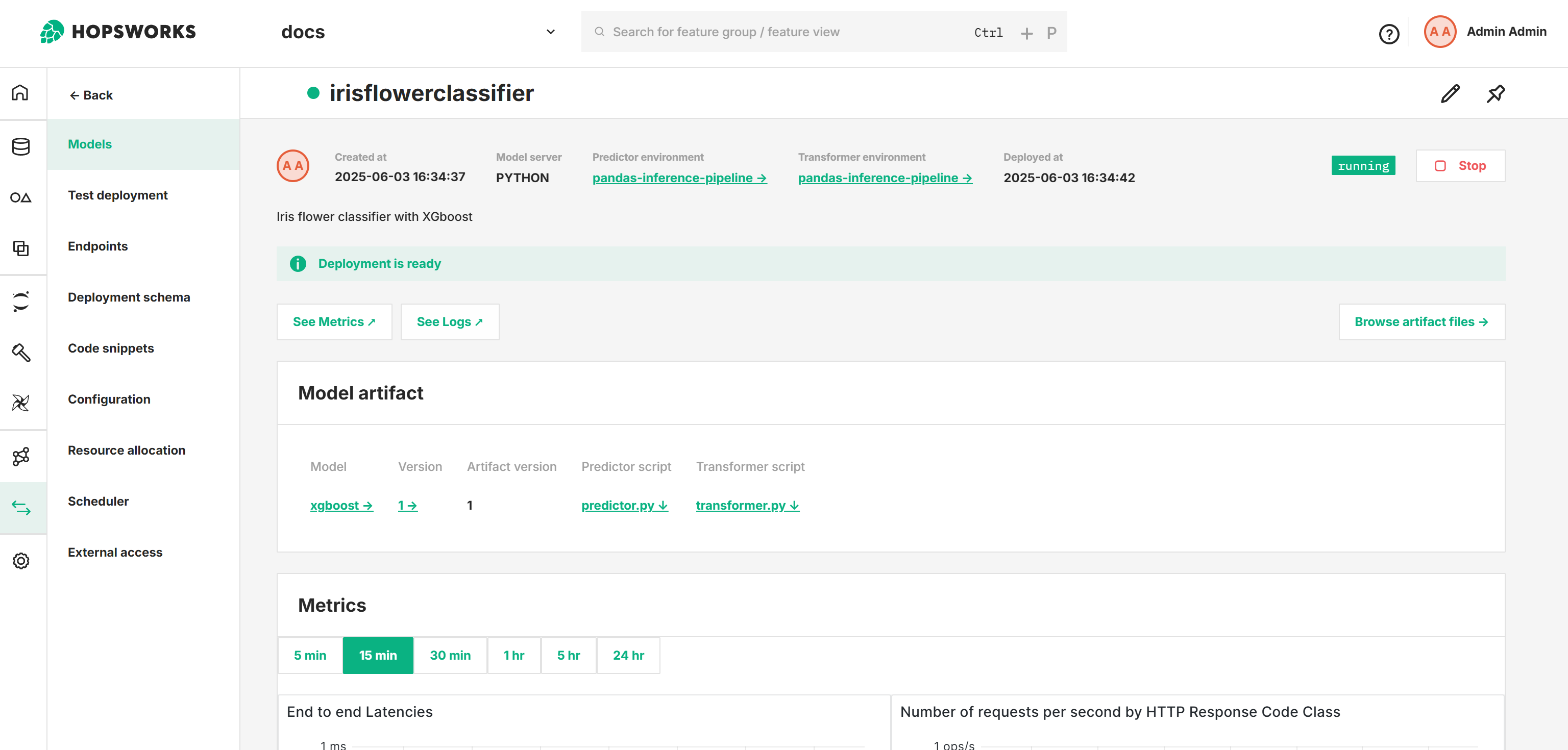The width and height of the screenshot is (1568, 750).
Task: Click the running status badge
Action: (1363, 165)
